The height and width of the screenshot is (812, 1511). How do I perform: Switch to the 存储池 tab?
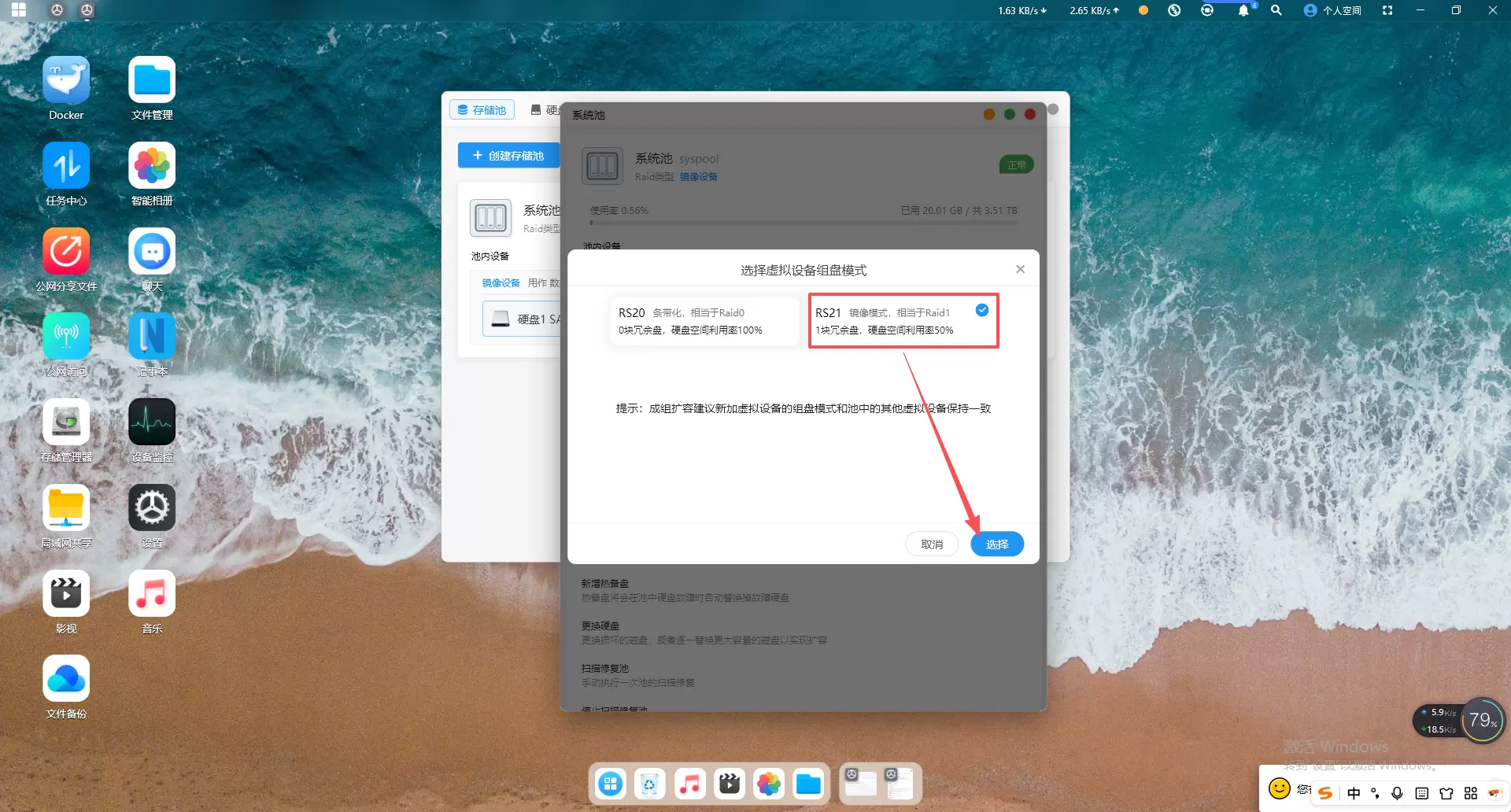(482, 110)
